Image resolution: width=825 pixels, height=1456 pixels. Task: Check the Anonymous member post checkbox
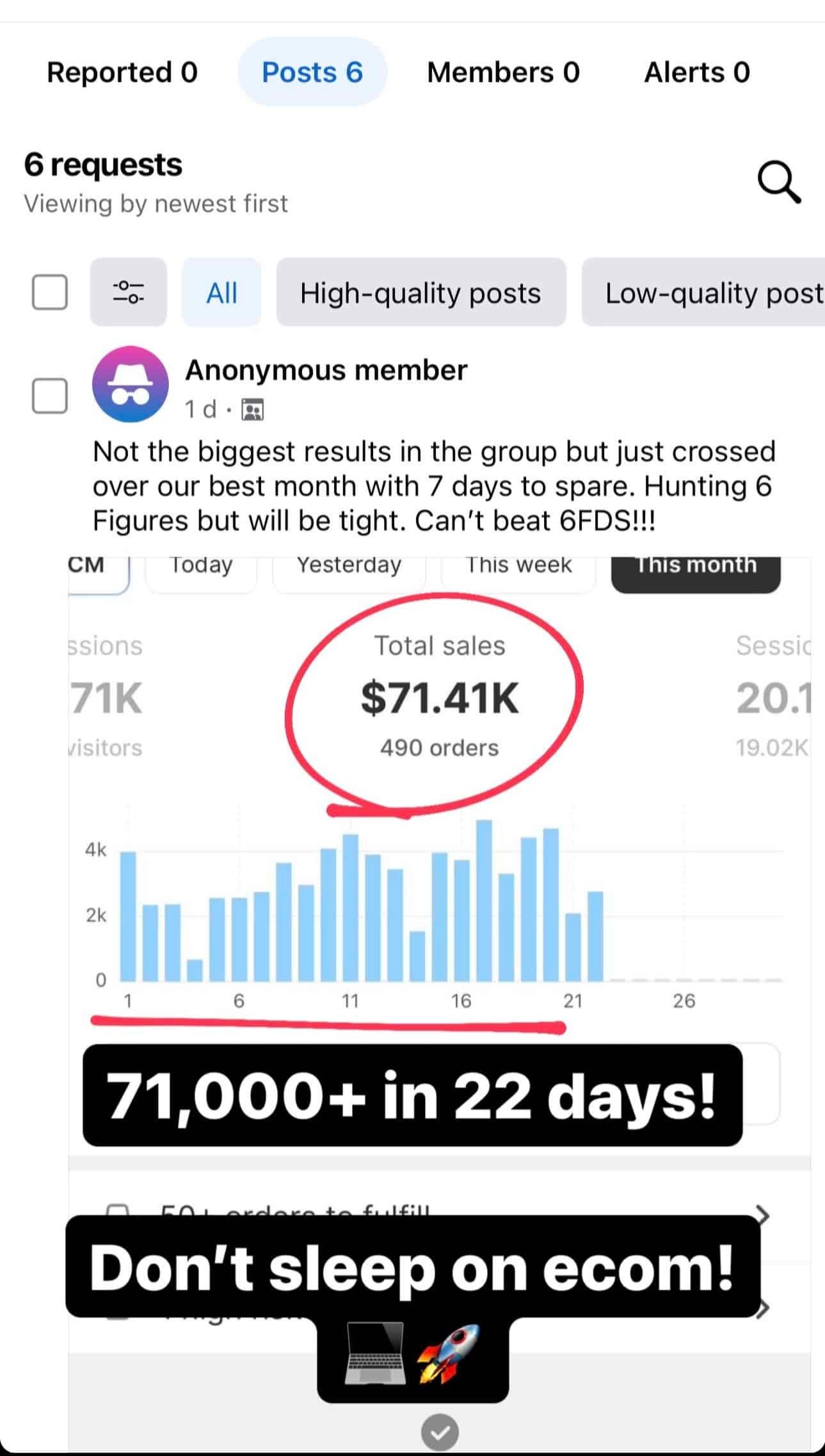50,396
